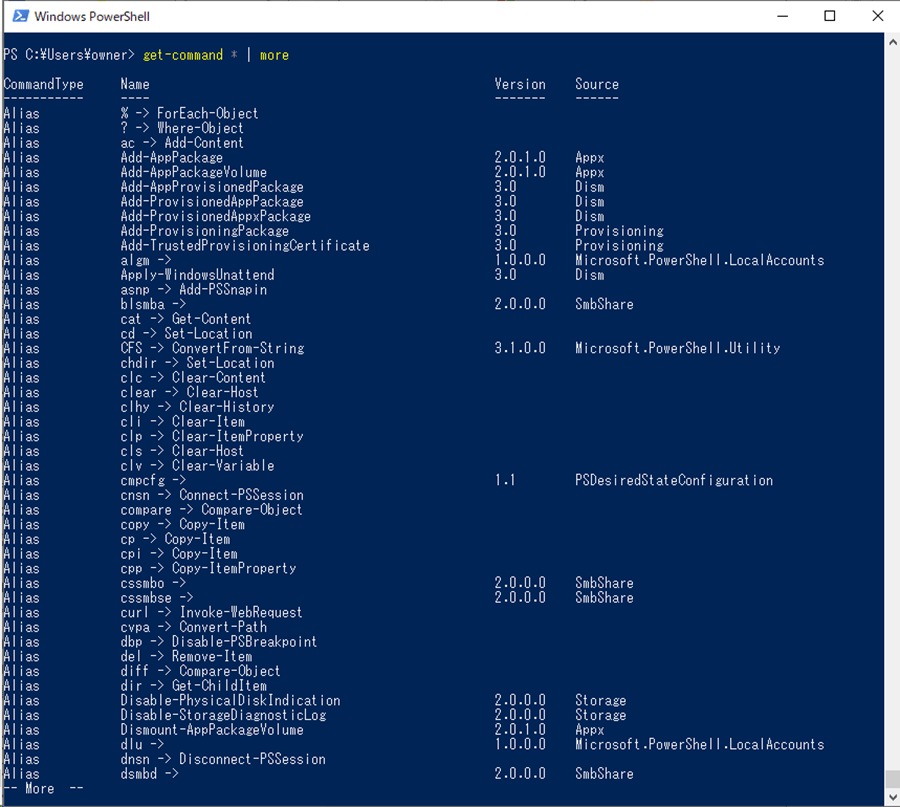The width and height of the screenshot is (900, 807).
Task: Click the "-- More --" pager prompt
Action: click(44, 789)
